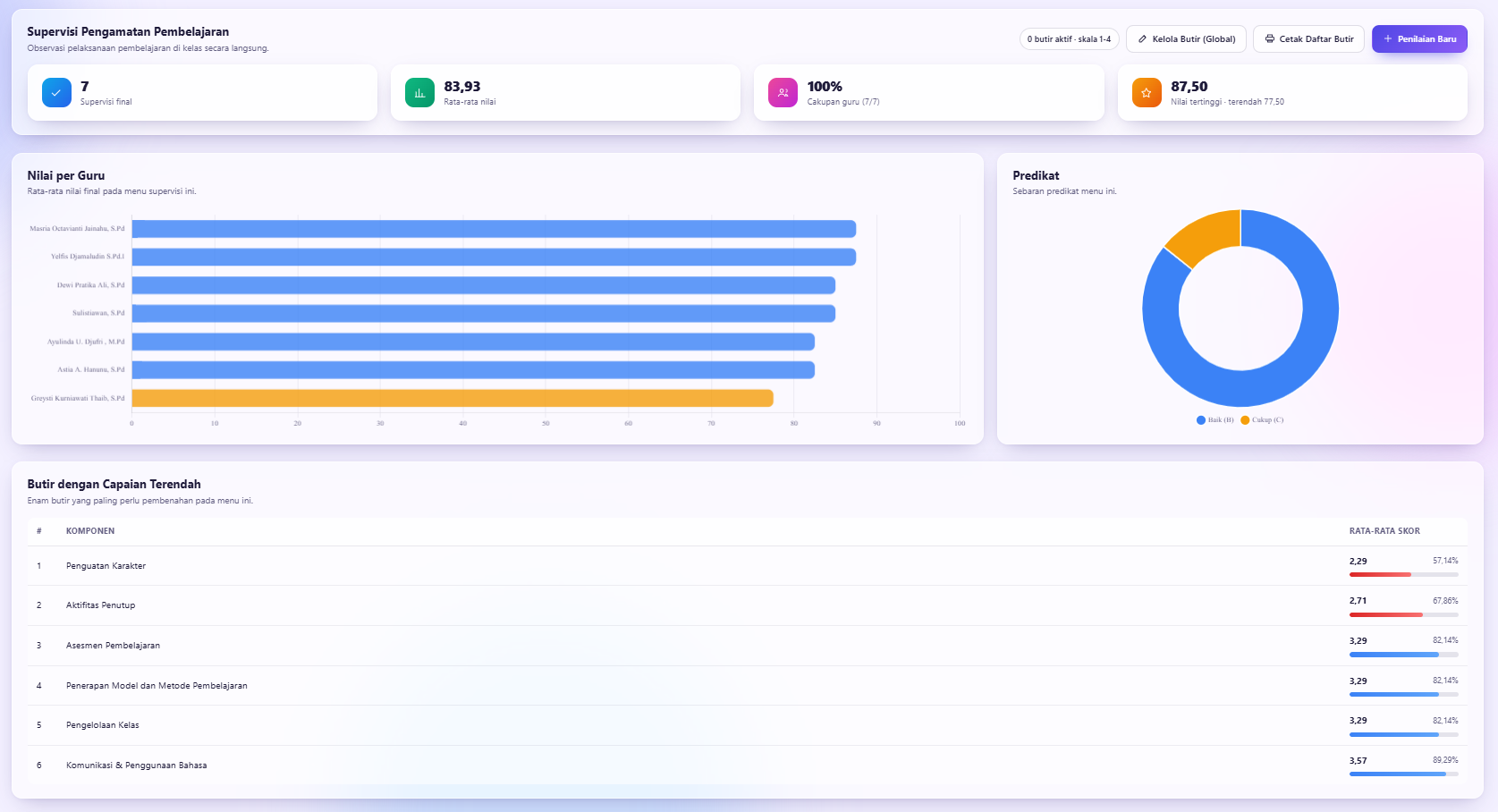Click the Nilai per Guru chart title
The height and width of the screenshot is (812, 1498).
tap(66, 176)
